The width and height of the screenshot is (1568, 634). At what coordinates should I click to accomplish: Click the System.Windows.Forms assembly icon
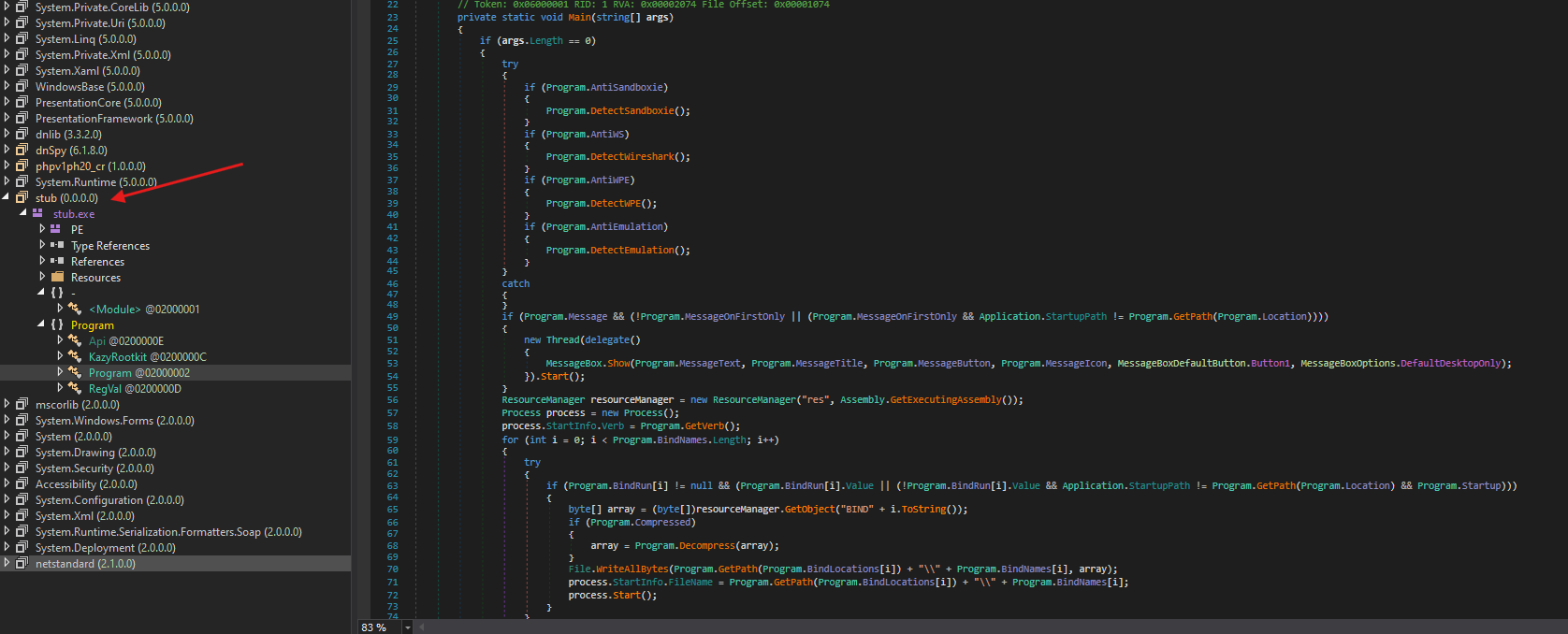[x=22, y=421]
